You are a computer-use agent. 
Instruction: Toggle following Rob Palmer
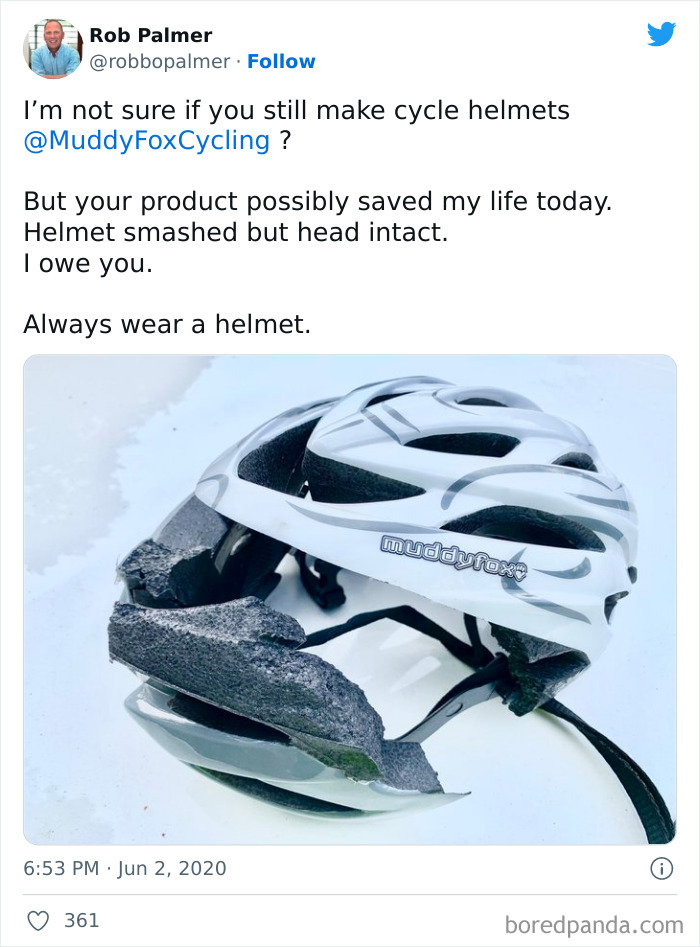(281, 62)
